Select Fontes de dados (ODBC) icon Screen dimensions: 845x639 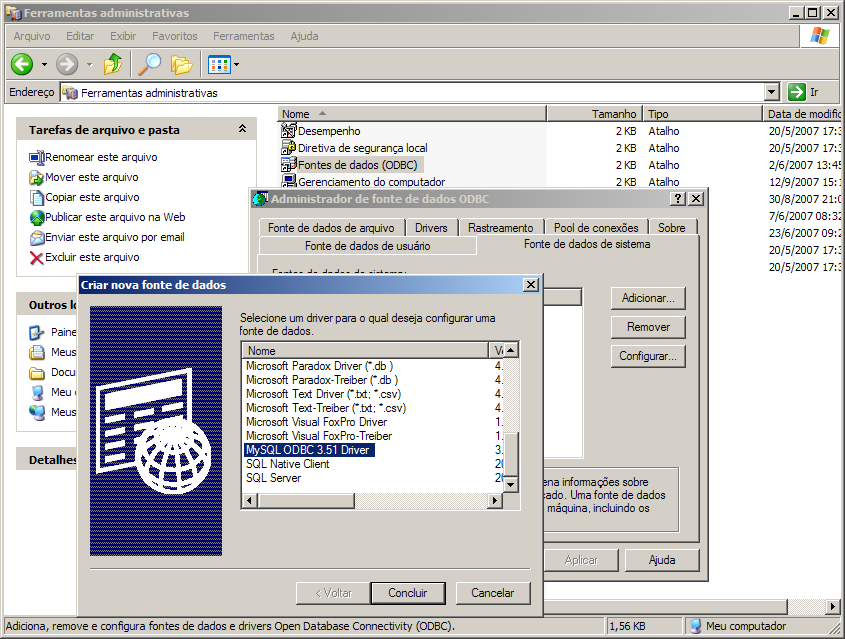[289, 164]
